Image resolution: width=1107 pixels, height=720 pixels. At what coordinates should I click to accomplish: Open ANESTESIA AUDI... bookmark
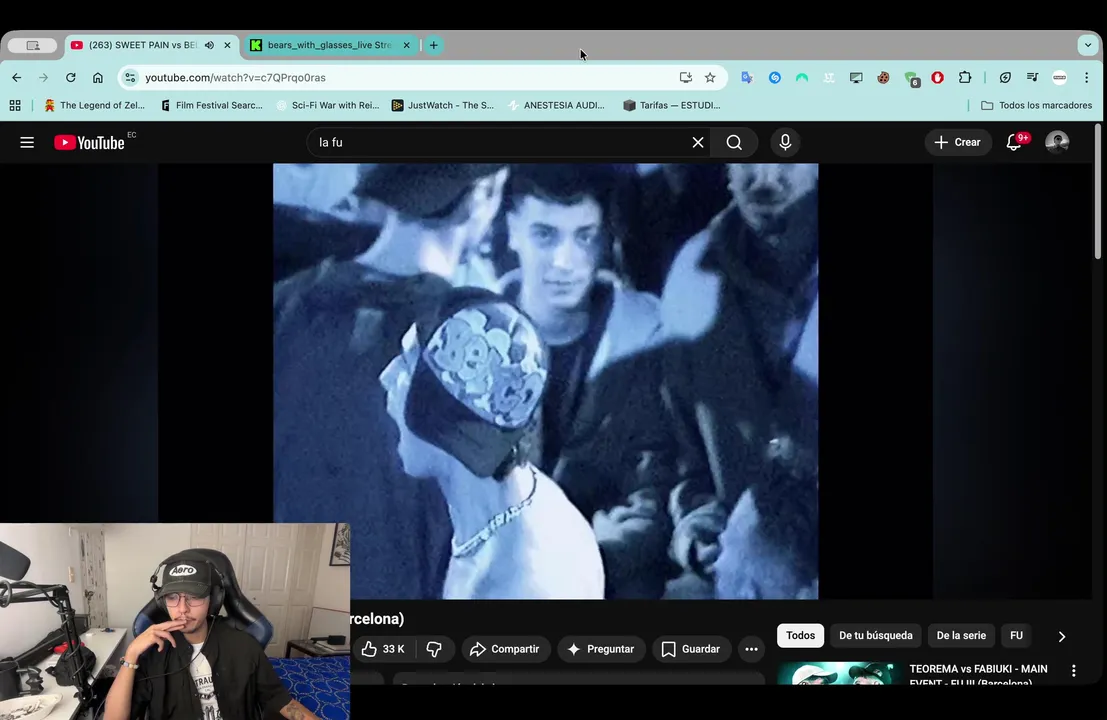click(x=557, y=105)
